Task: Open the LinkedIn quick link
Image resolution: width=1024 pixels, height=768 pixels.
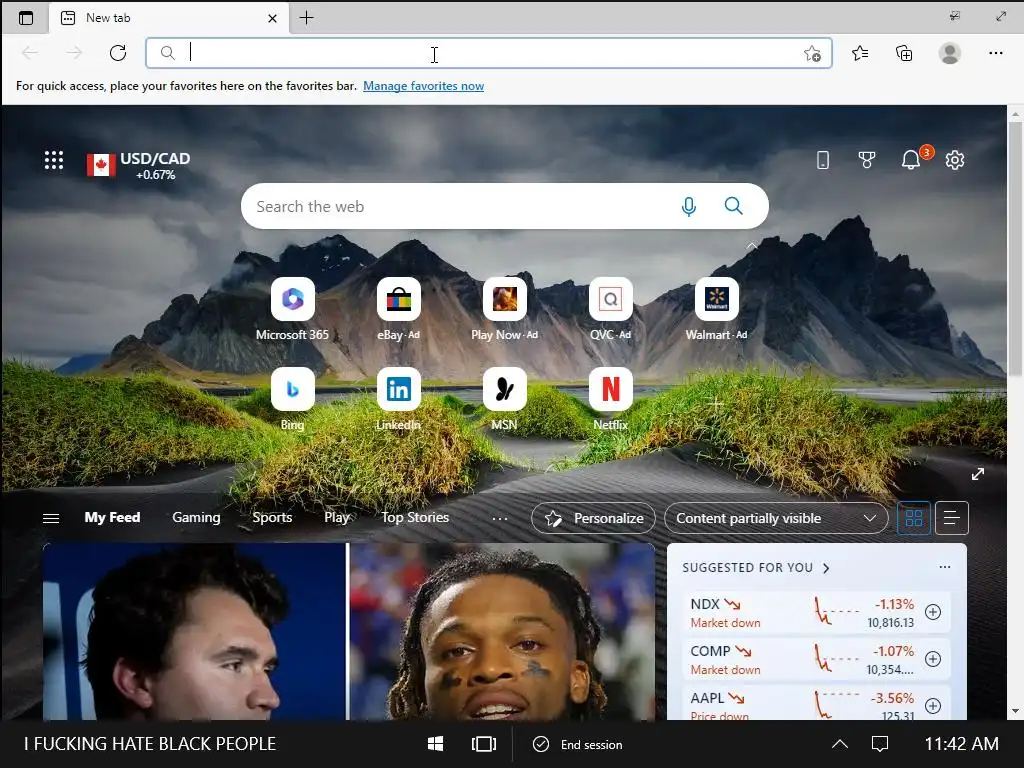Action: pos(398,399)
